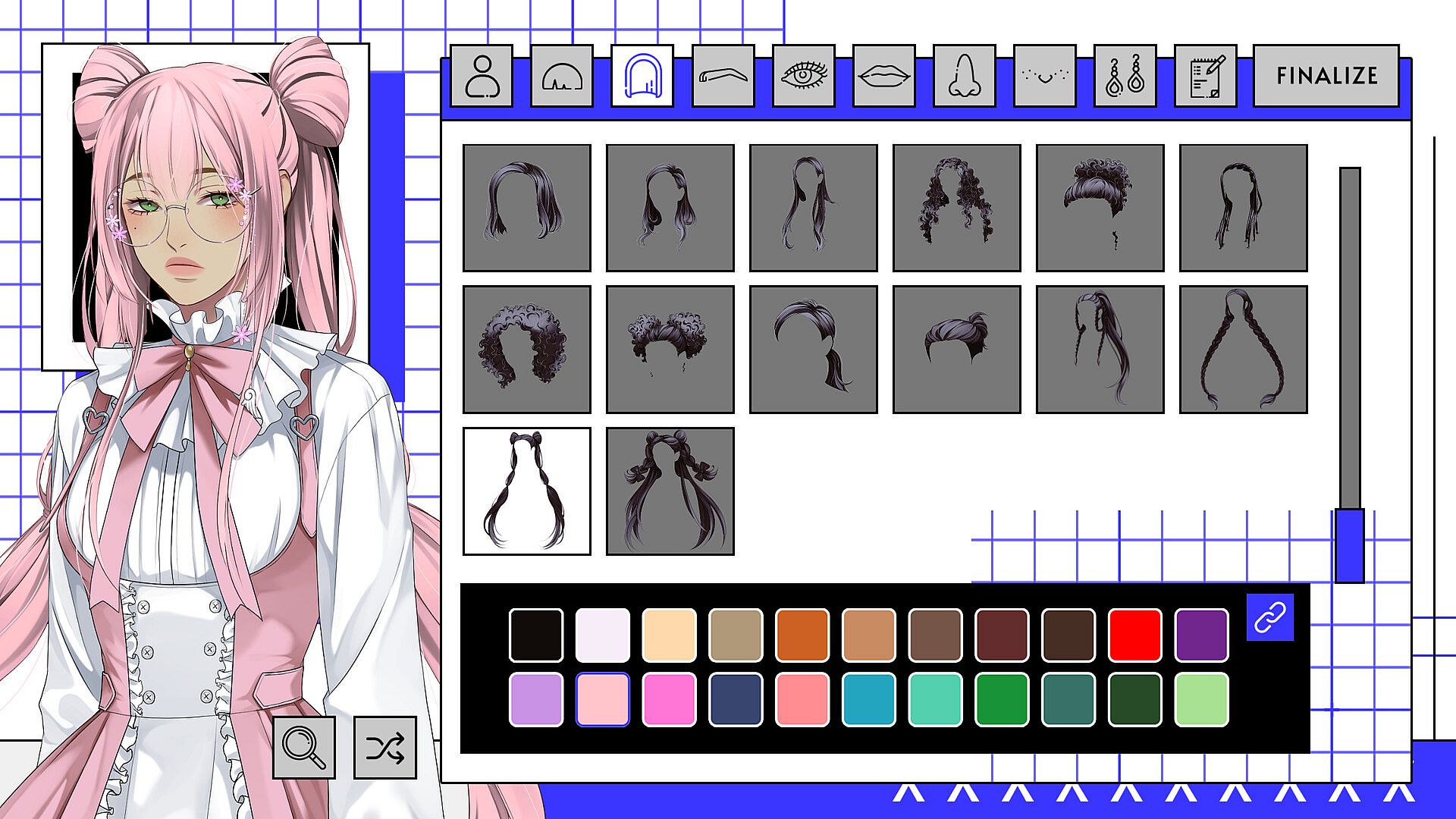Select the eye category icon

click(803, 76)
